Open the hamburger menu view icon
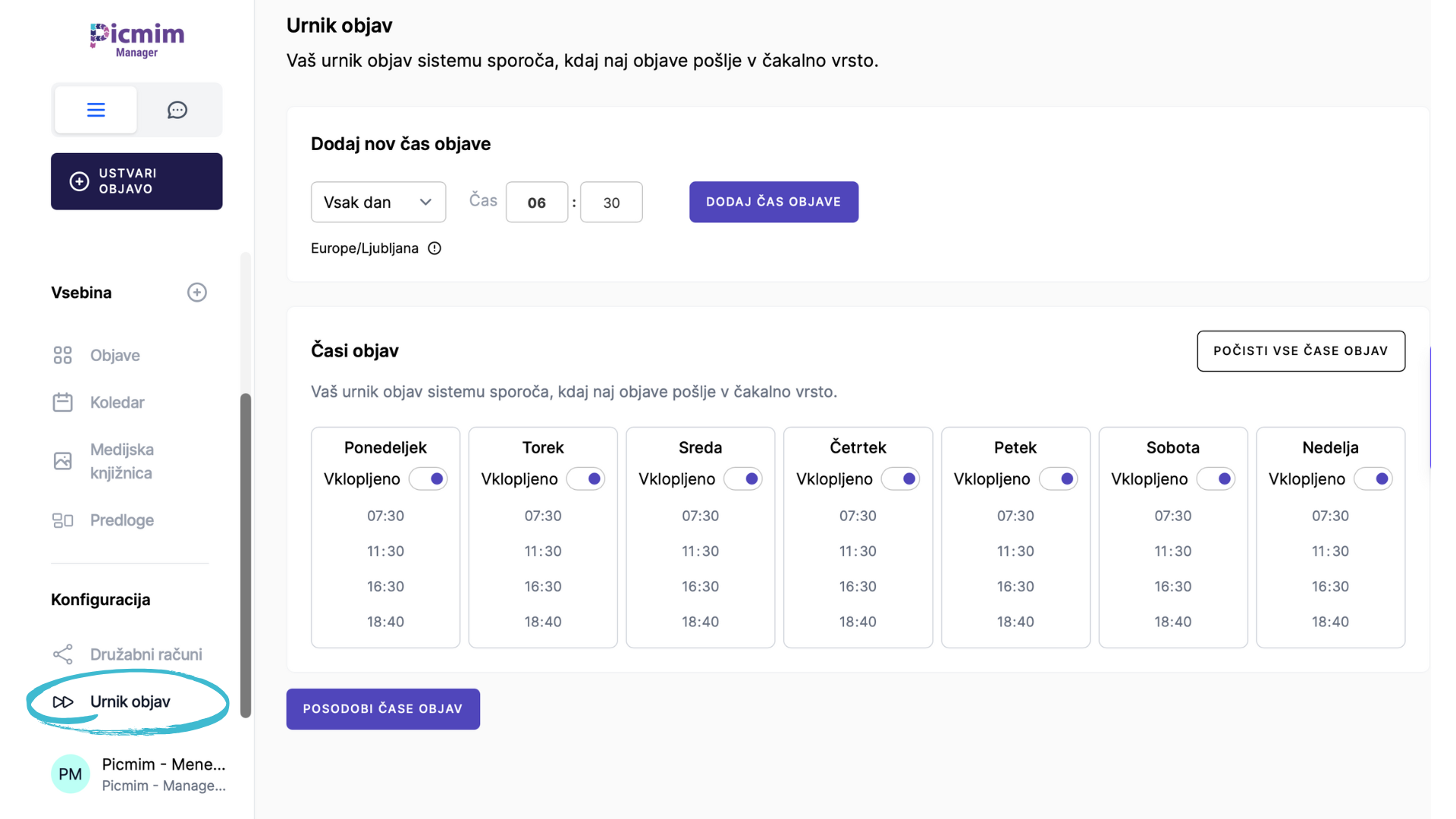 pos(96,110)
